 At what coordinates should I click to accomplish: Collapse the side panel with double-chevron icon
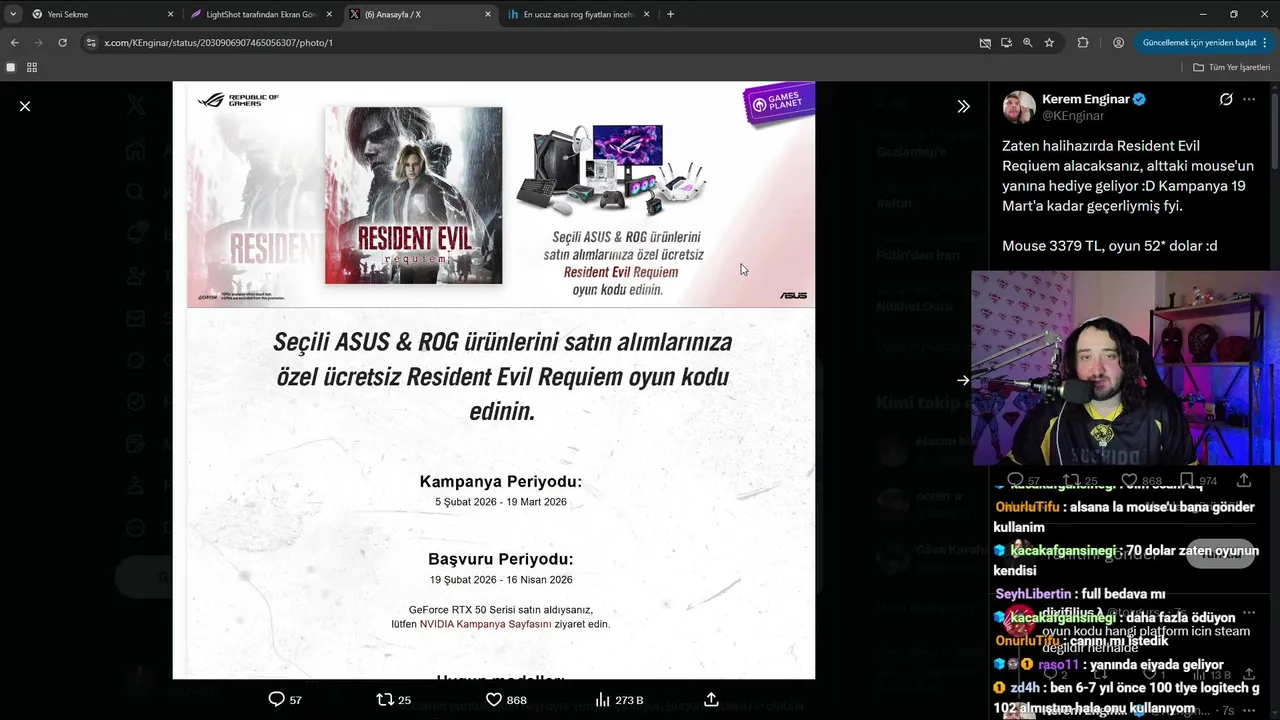coord(963,106)
